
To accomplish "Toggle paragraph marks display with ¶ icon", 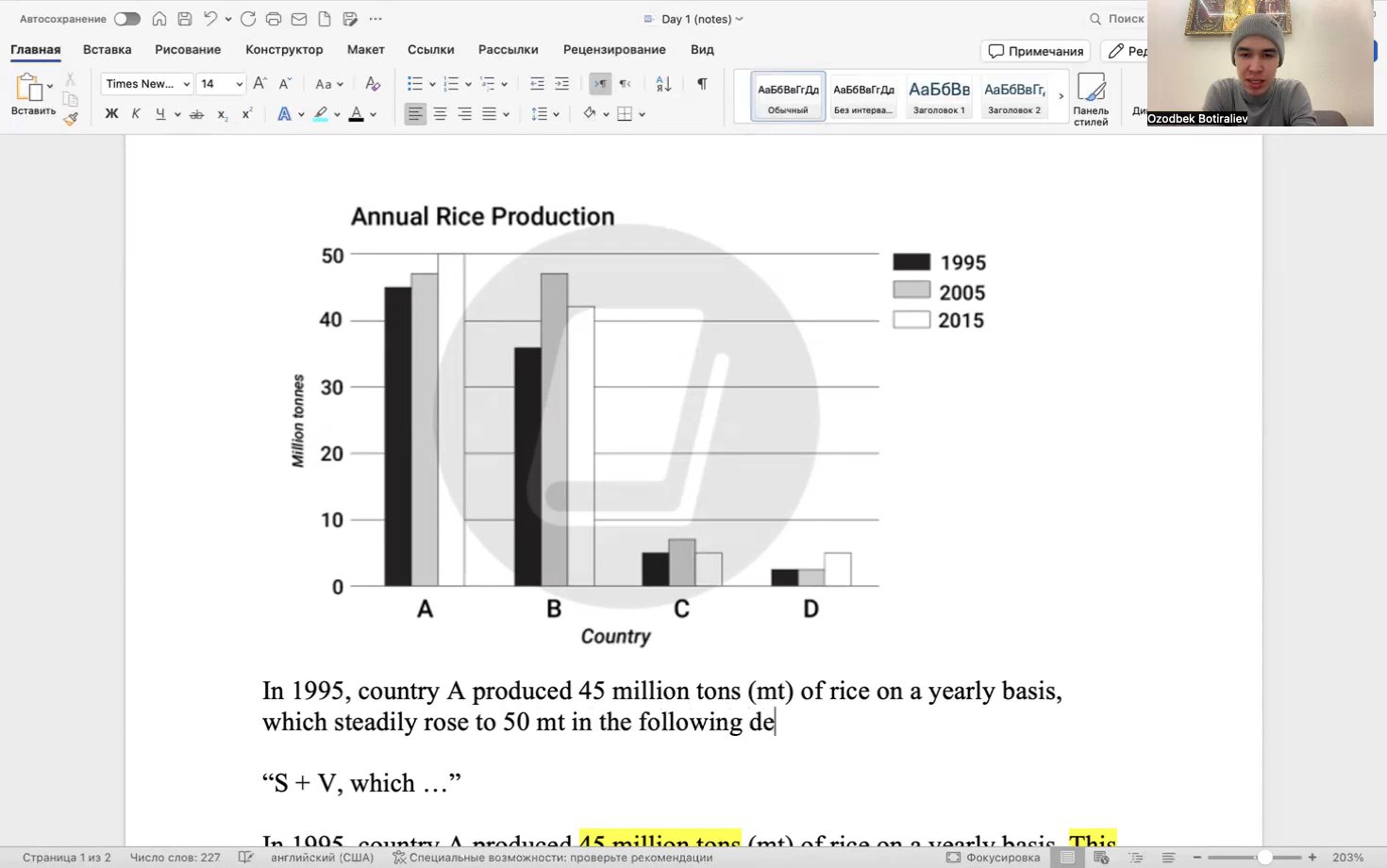I will pyautogui.click(x=700, y=84).
